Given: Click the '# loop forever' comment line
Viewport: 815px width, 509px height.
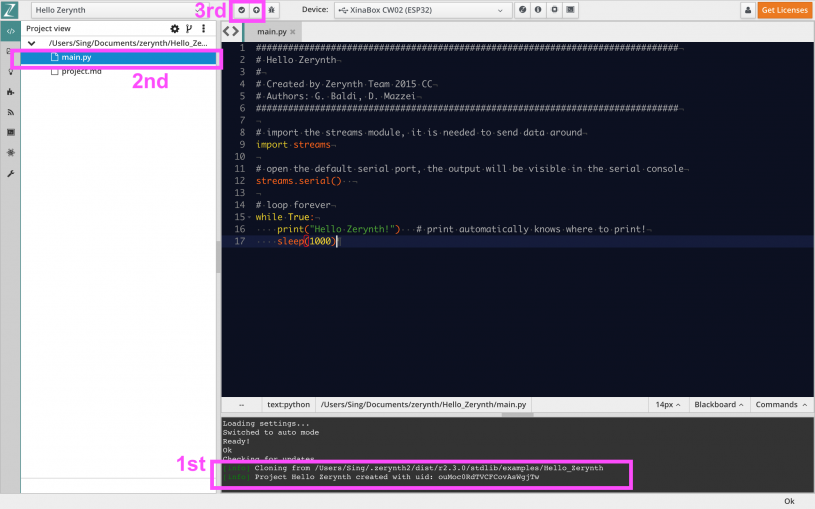Looking at the screenshot, I should pyautogui.click(x=293, y=205).
